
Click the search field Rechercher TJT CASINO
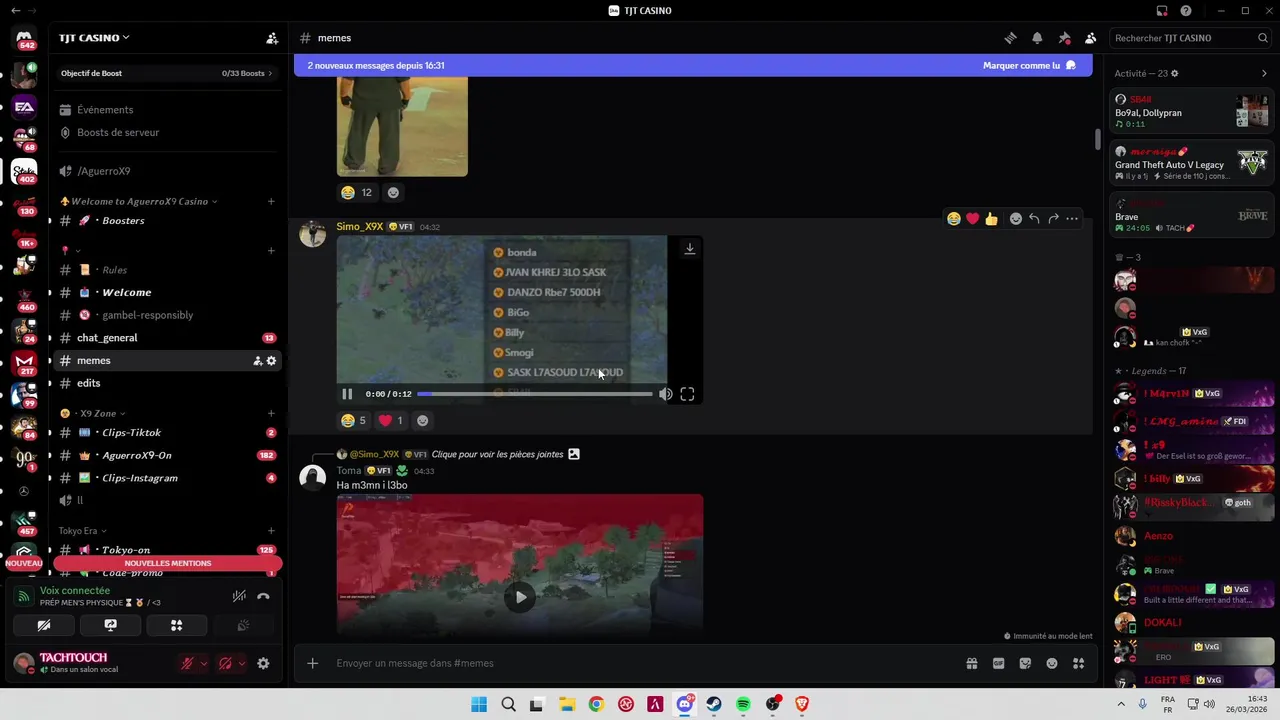point(1191,38)
